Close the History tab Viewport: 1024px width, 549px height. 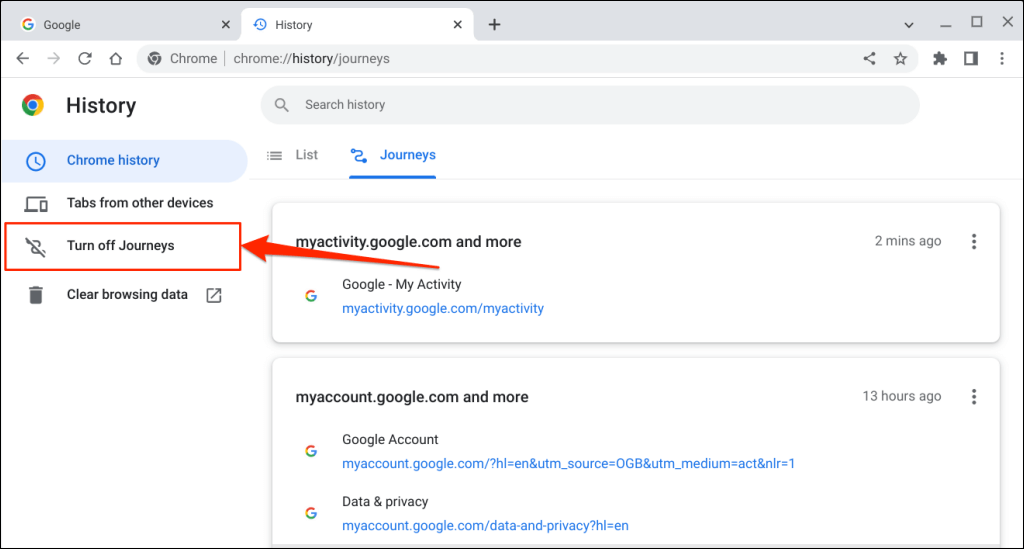click(458, 25)
